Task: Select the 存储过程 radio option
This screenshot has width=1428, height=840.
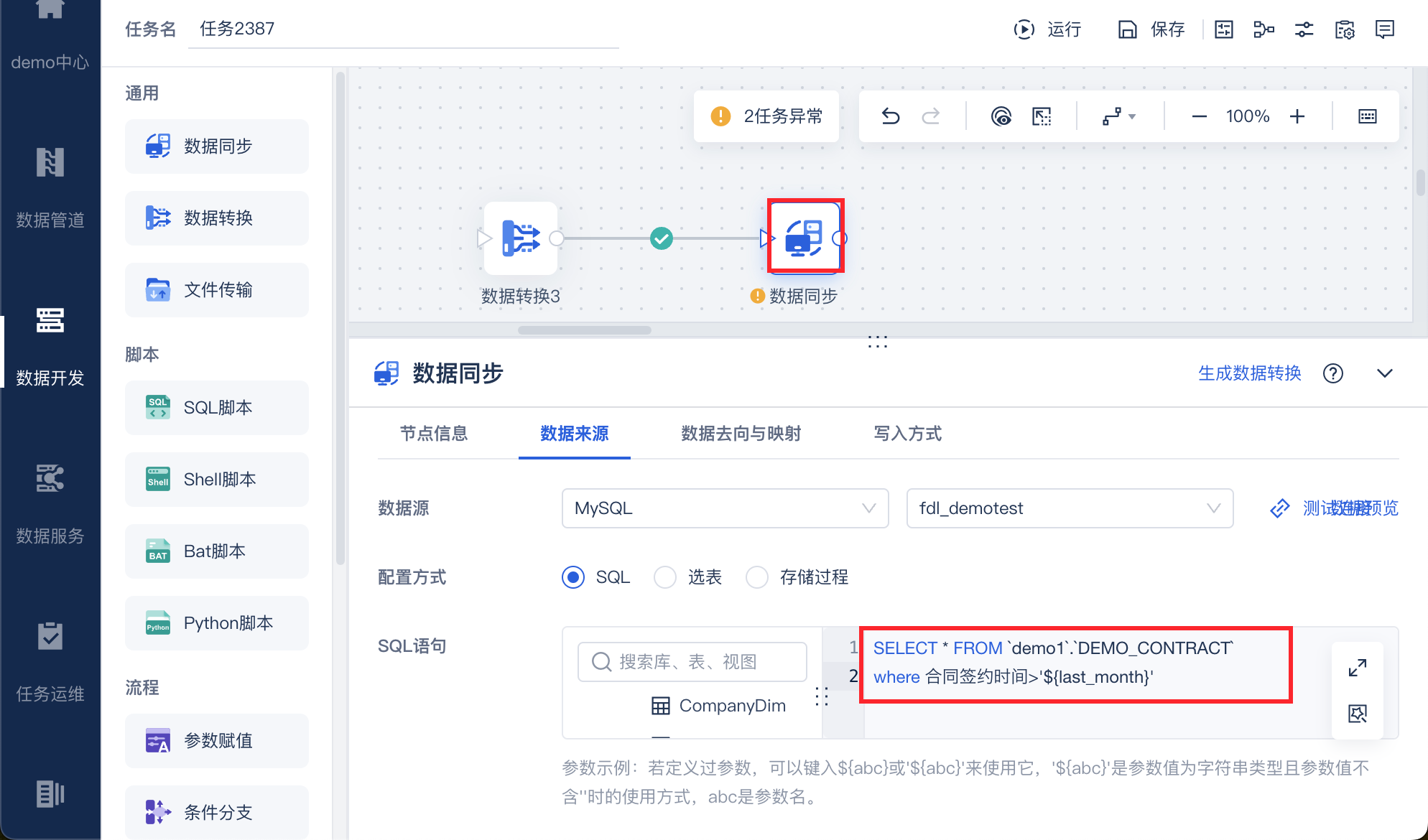Action: click(757, 577)
